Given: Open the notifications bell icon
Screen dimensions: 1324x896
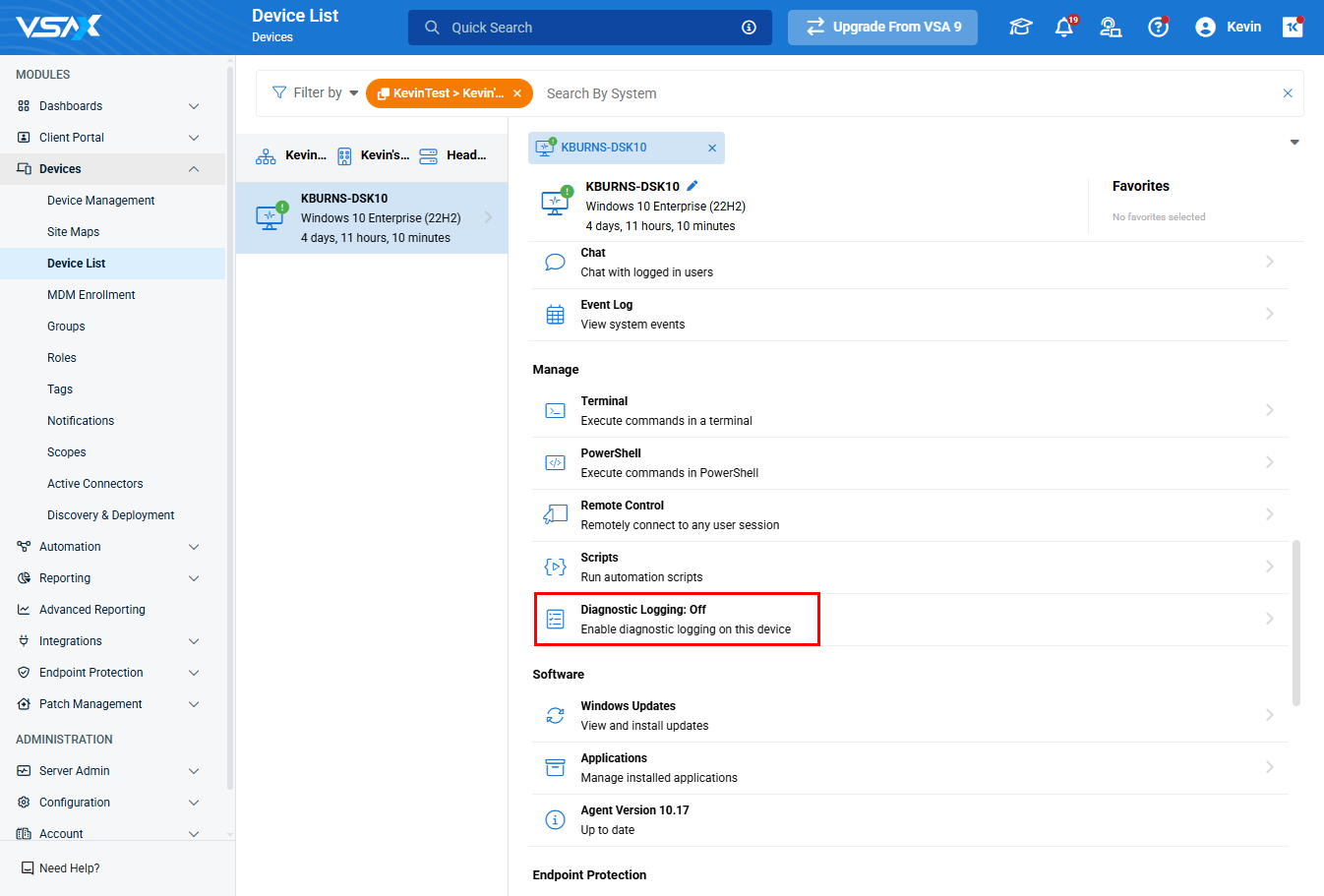Looking at the screenshot, I should pos(1064,28).
